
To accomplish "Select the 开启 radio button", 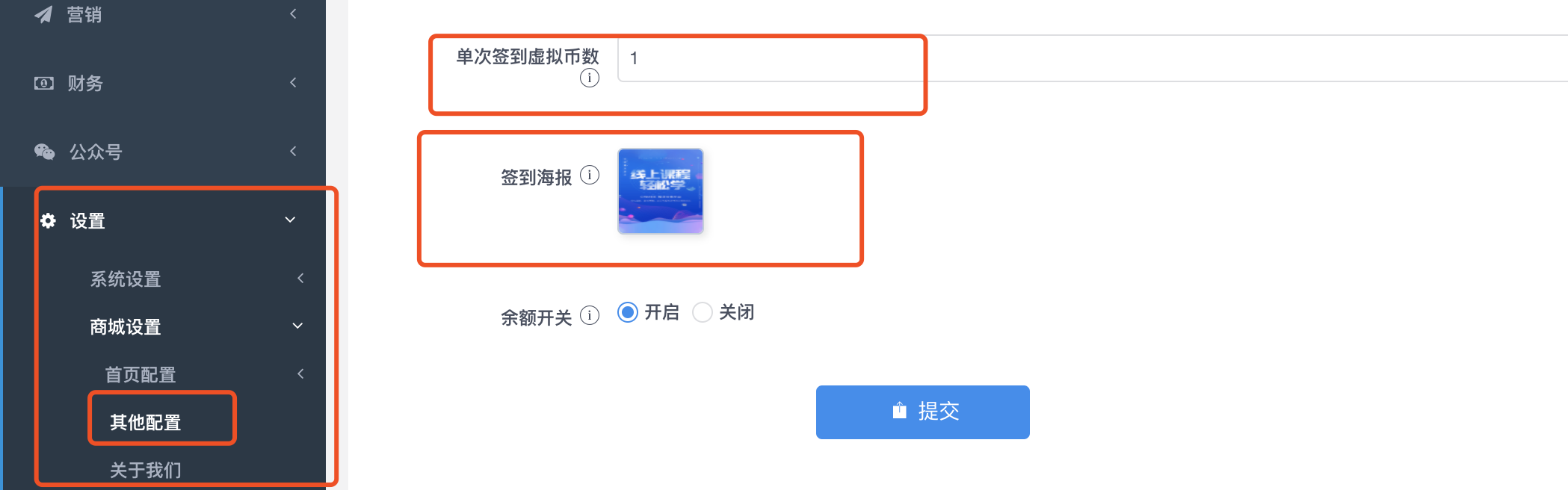I will click(628, 312).
